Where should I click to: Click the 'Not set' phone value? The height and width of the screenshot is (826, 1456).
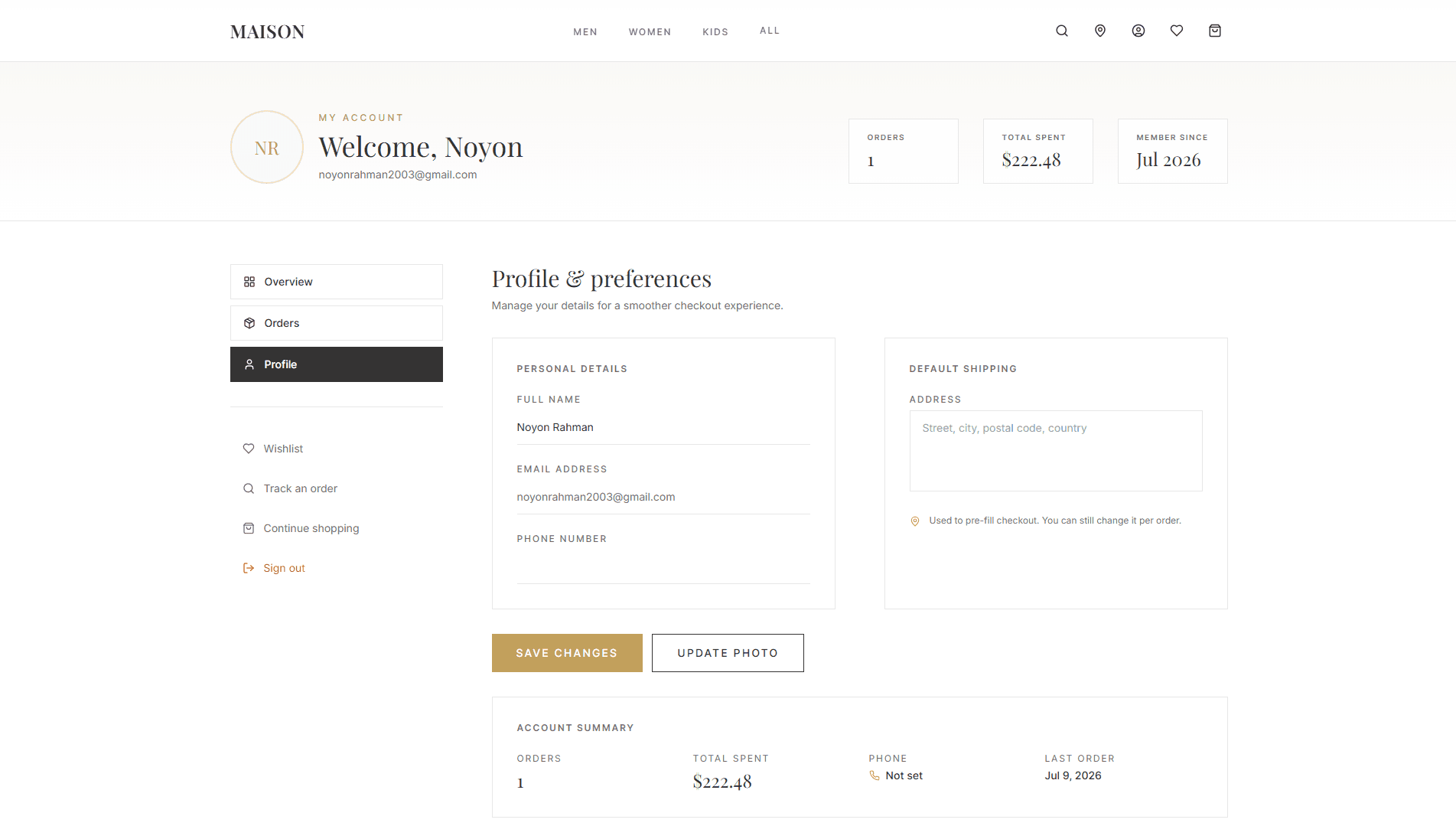tap(904, 775)
